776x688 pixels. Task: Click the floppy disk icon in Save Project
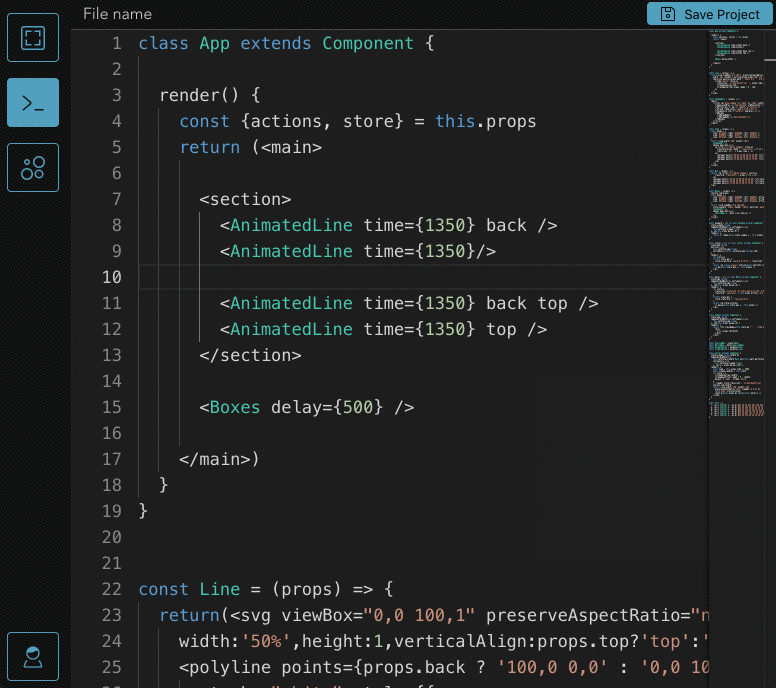668,14
